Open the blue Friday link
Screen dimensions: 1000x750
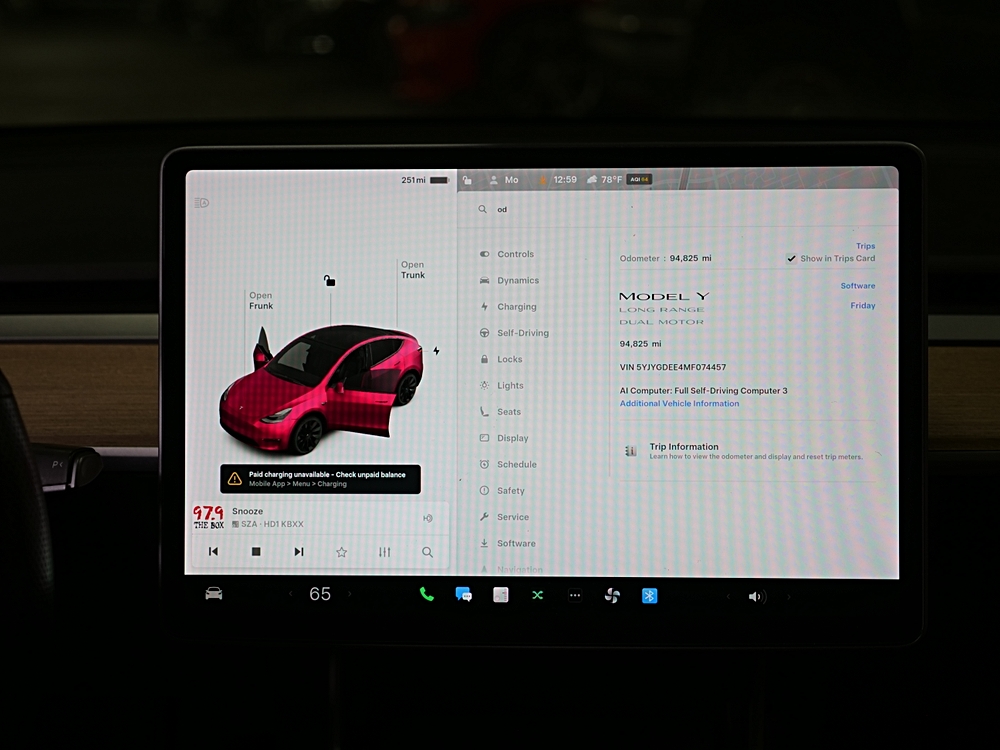pyautogui.click(x=863, y=305)
